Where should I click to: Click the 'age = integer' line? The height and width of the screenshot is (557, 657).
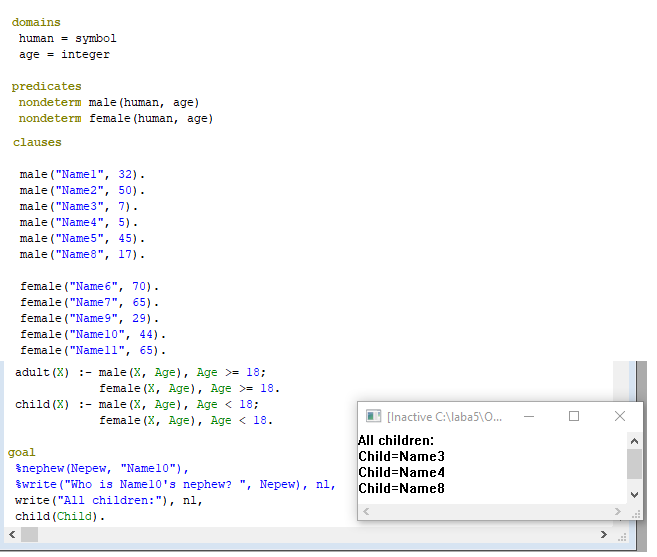pyautogui.click(x=64, y=54)
